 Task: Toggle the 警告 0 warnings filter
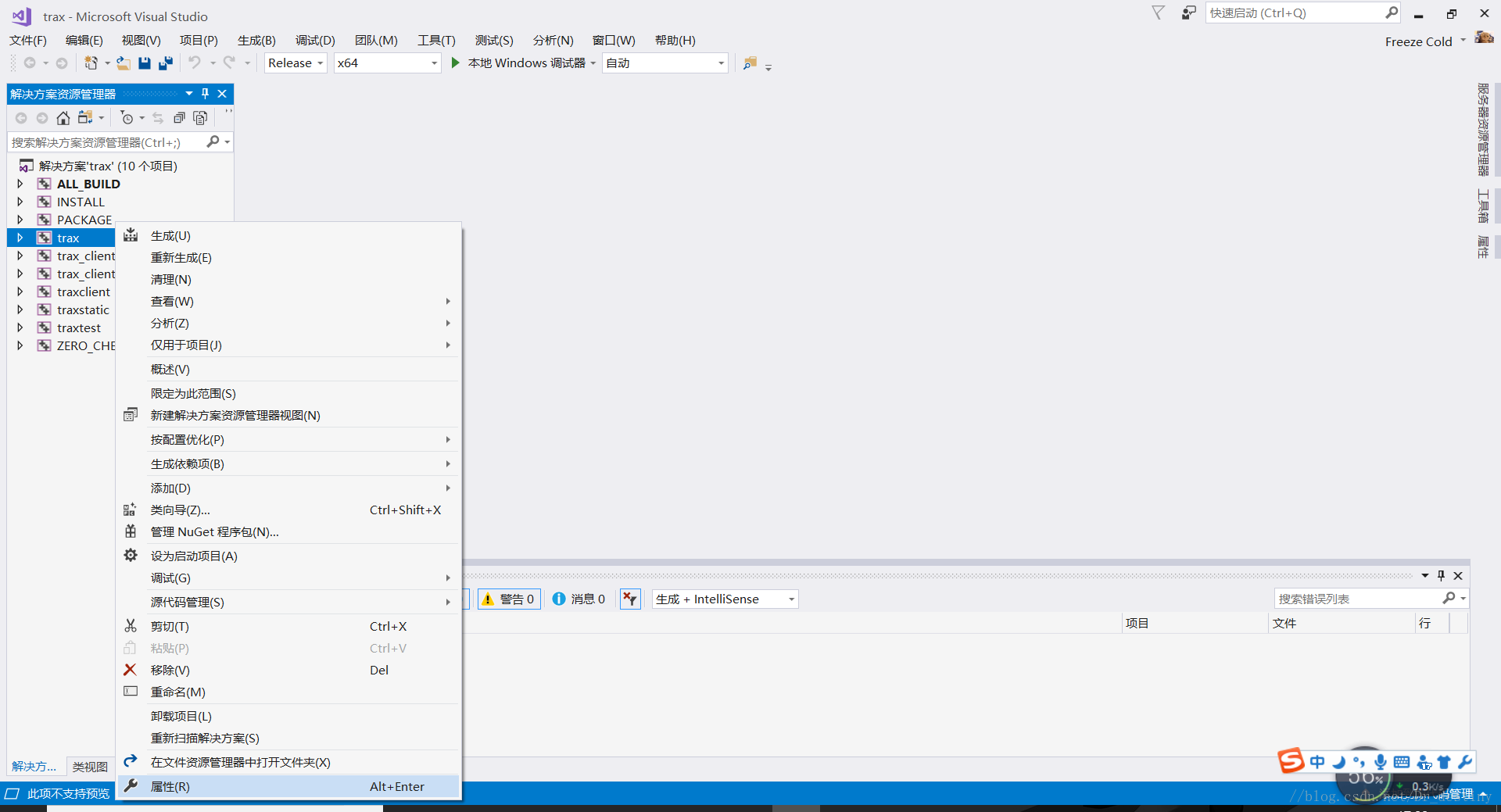509,599
